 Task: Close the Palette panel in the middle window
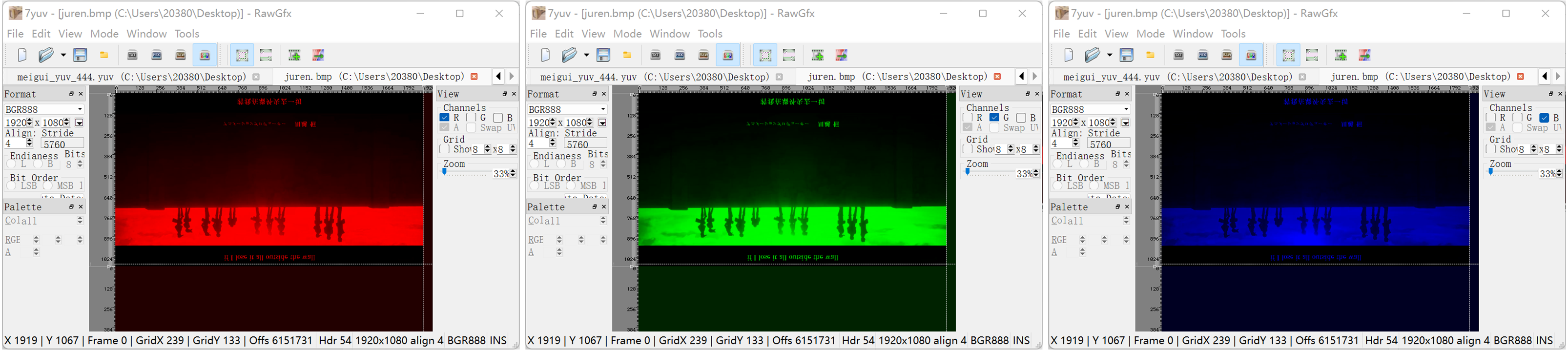coord(604,207)
